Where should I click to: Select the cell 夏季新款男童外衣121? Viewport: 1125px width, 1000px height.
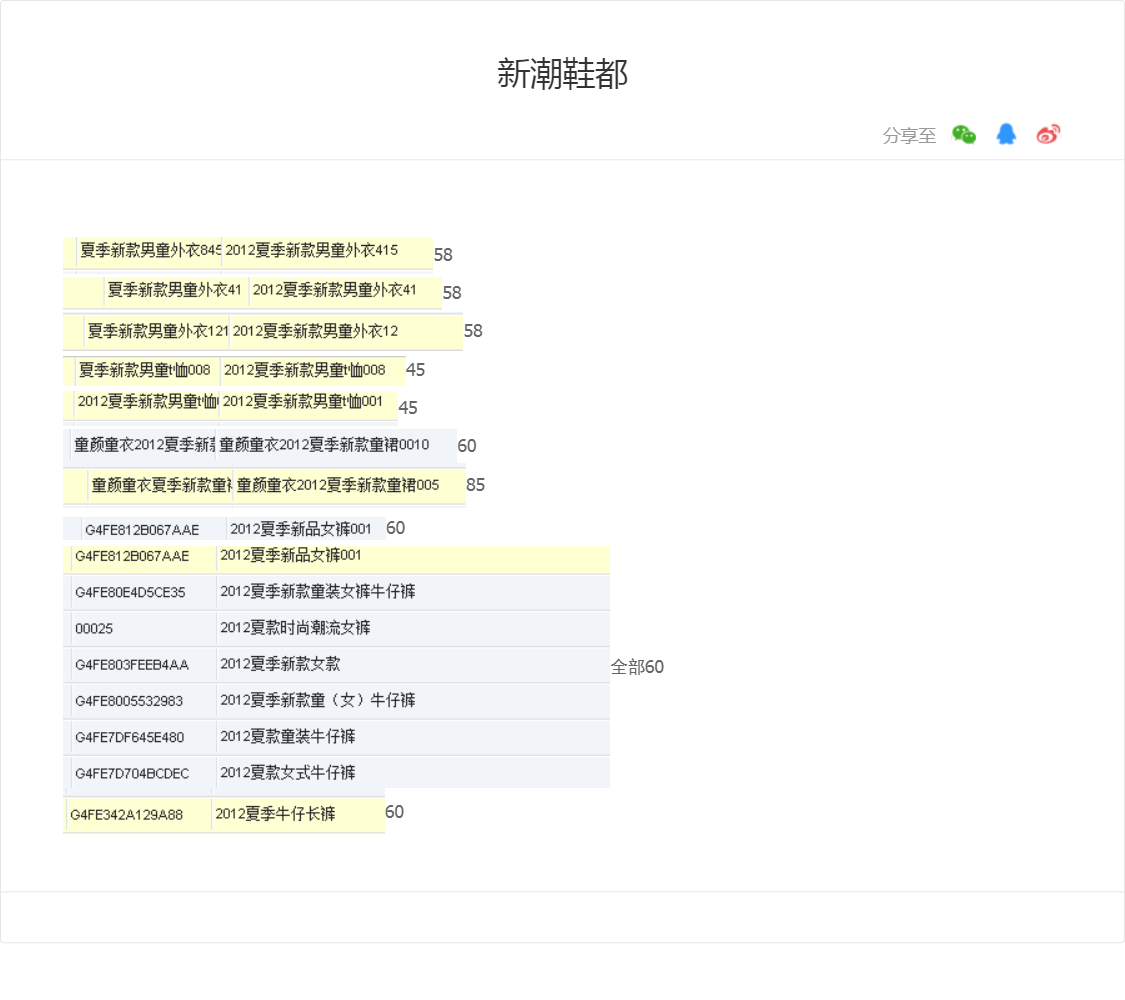pyautogui.click(x=157, y=331)
